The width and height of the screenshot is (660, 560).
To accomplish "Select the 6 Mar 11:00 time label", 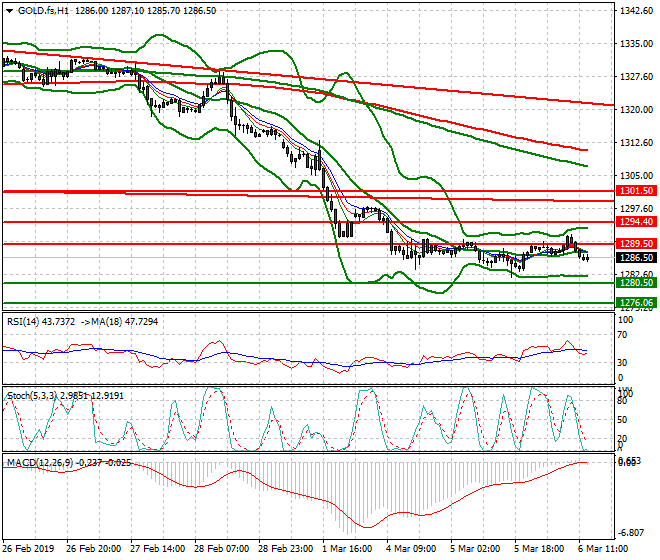I will click(x=603, y=549).
